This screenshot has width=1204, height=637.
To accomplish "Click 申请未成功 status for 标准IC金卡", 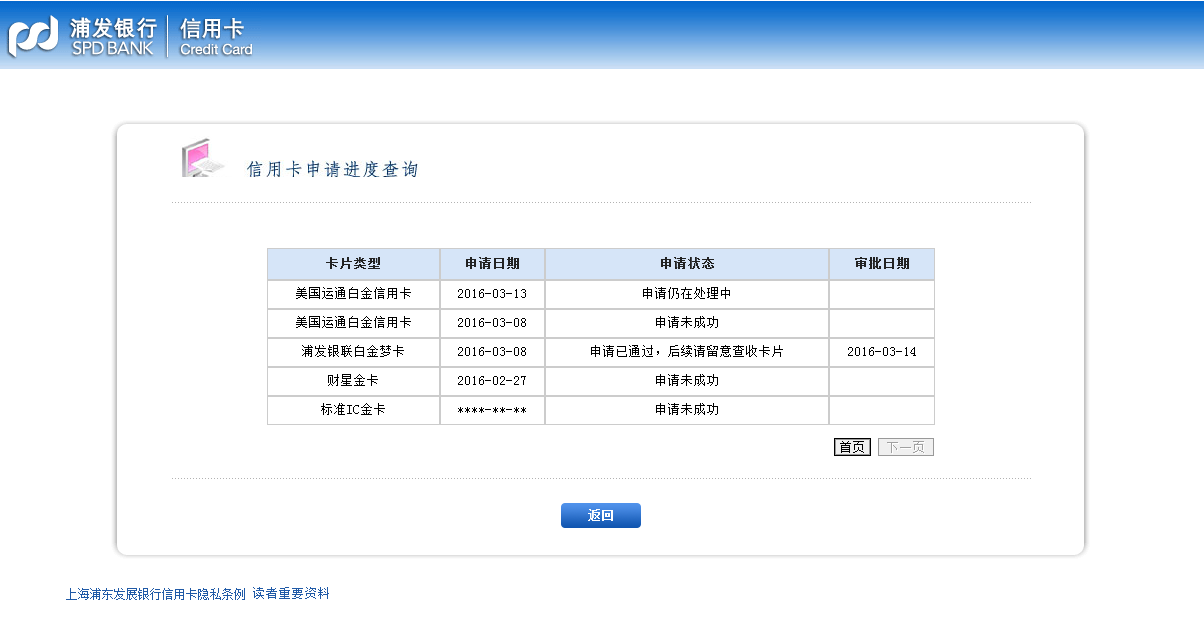I will pyautogui.click(x=687, y=410).
